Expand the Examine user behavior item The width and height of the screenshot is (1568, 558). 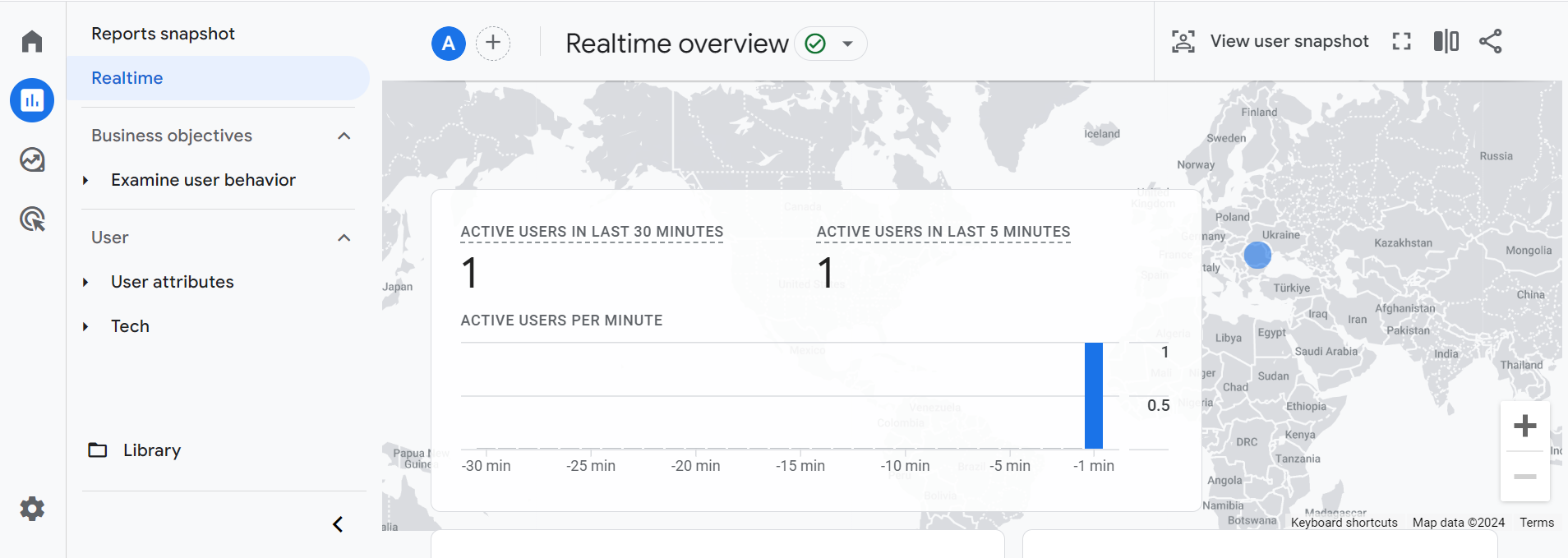tap(85, 180)
